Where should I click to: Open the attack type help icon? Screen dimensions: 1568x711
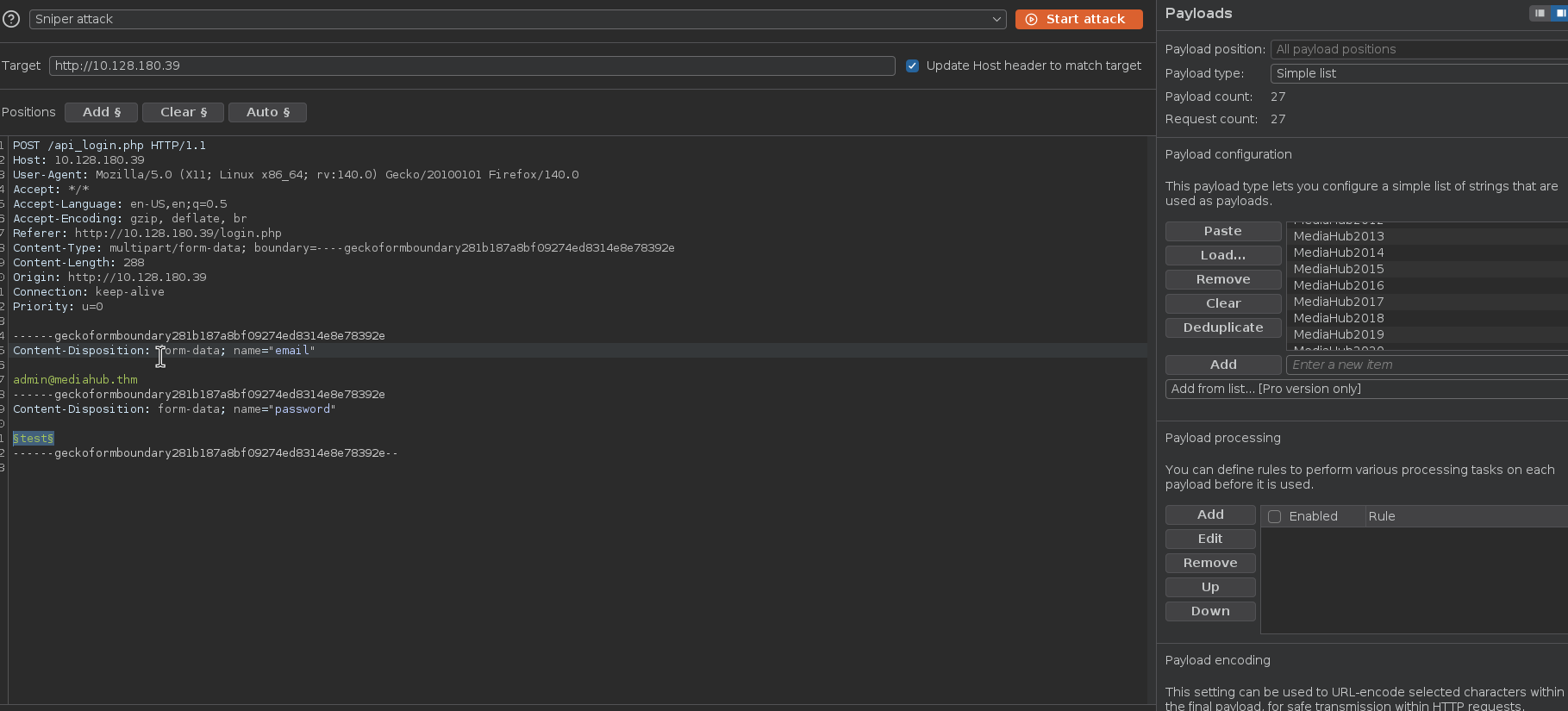point(11,19)
